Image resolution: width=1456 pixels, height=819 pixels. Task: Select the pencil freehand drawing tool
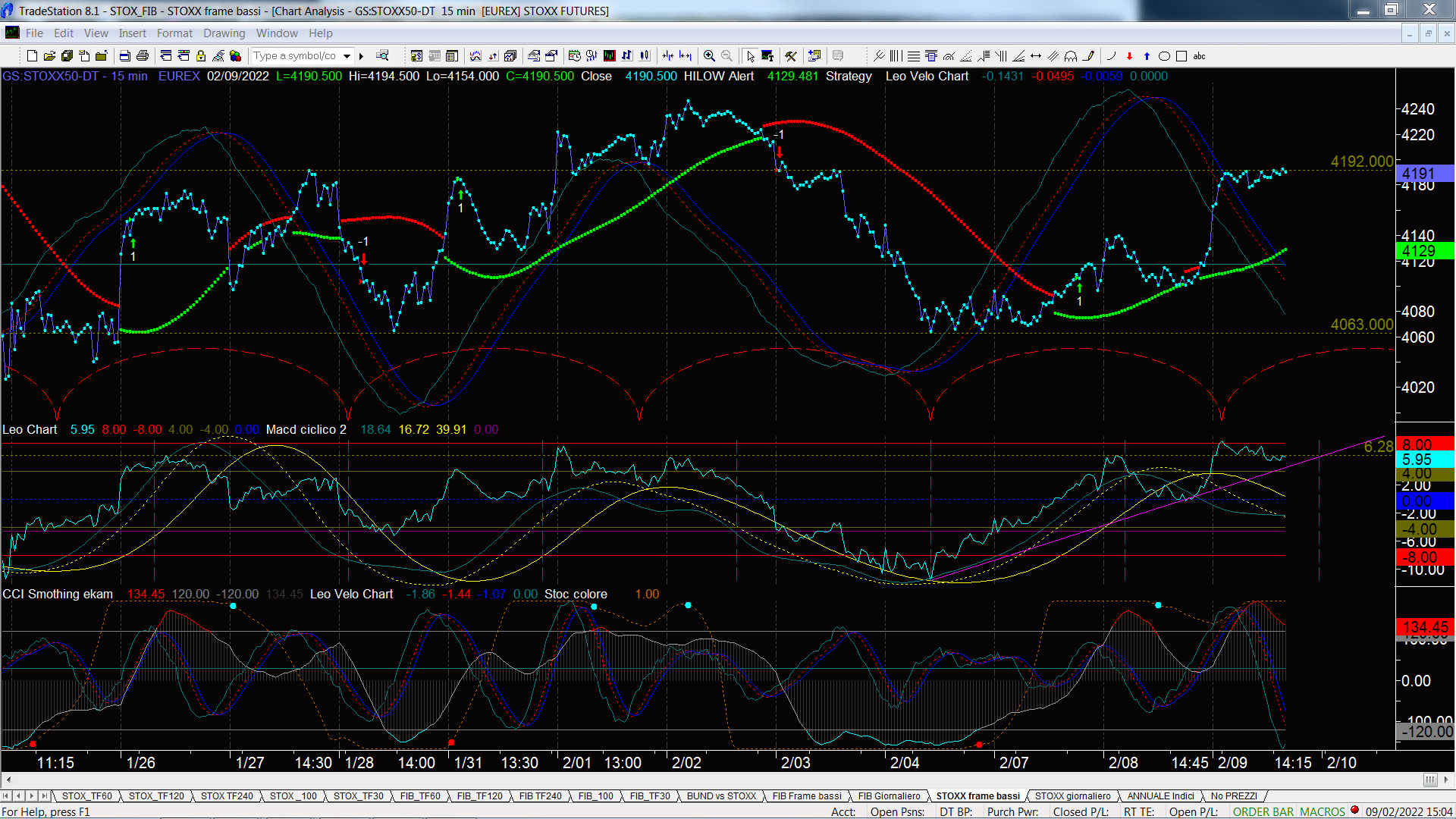pos(1088,56)
